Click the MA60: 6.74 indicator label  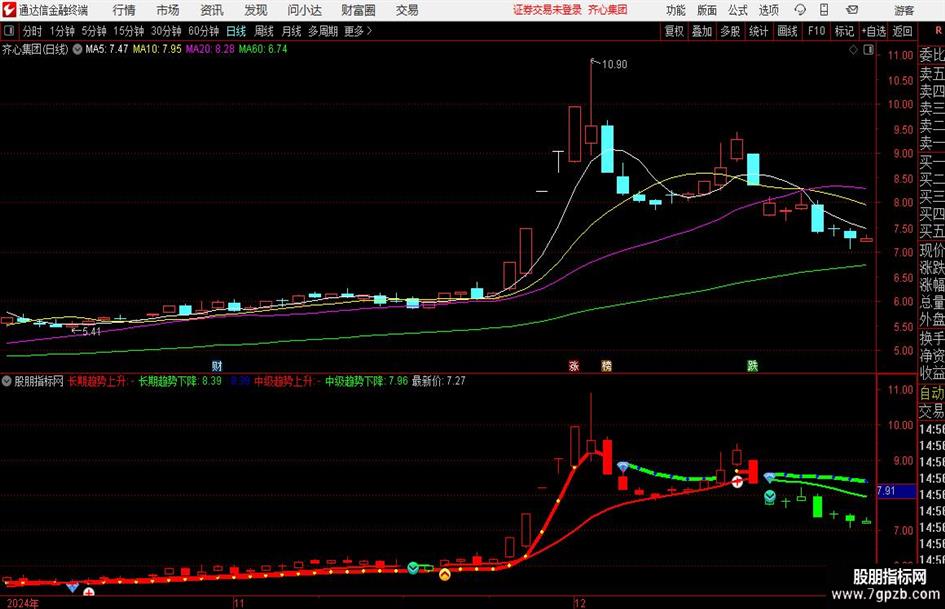tap(263, 49)
